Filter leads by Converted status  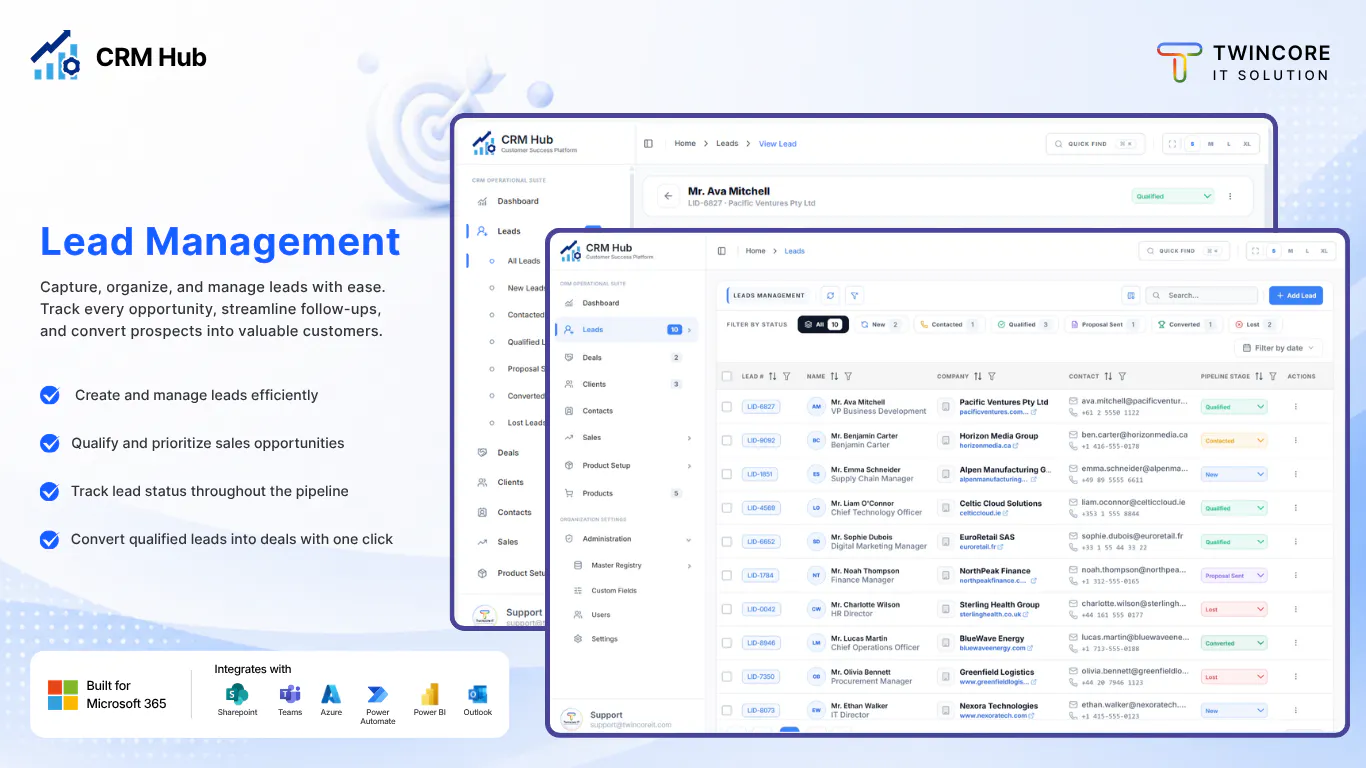coord(1186,324)
